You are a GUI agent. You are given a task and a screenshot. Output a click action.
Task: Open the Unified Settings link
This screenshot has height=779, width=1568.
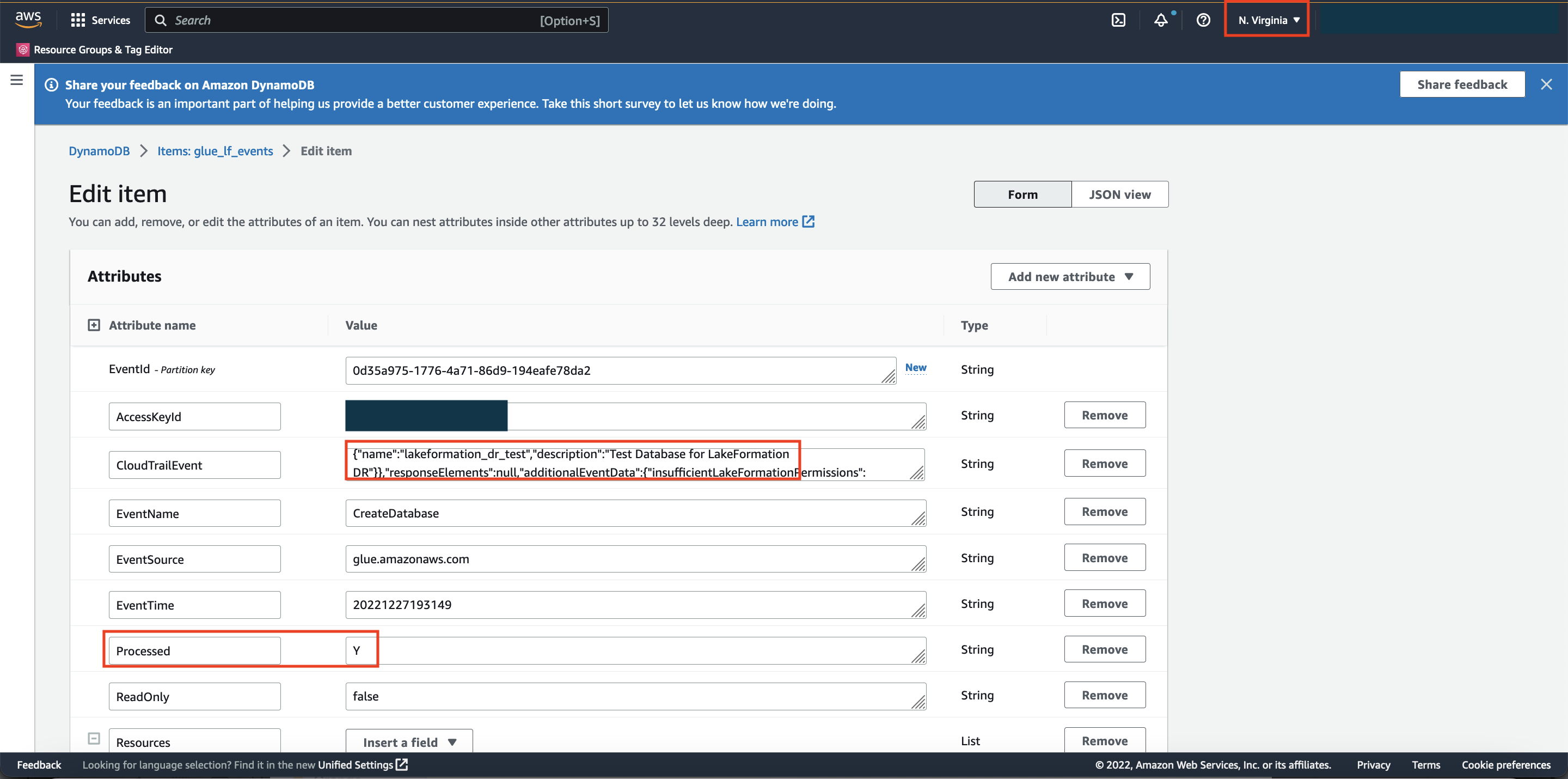point(356,764)
